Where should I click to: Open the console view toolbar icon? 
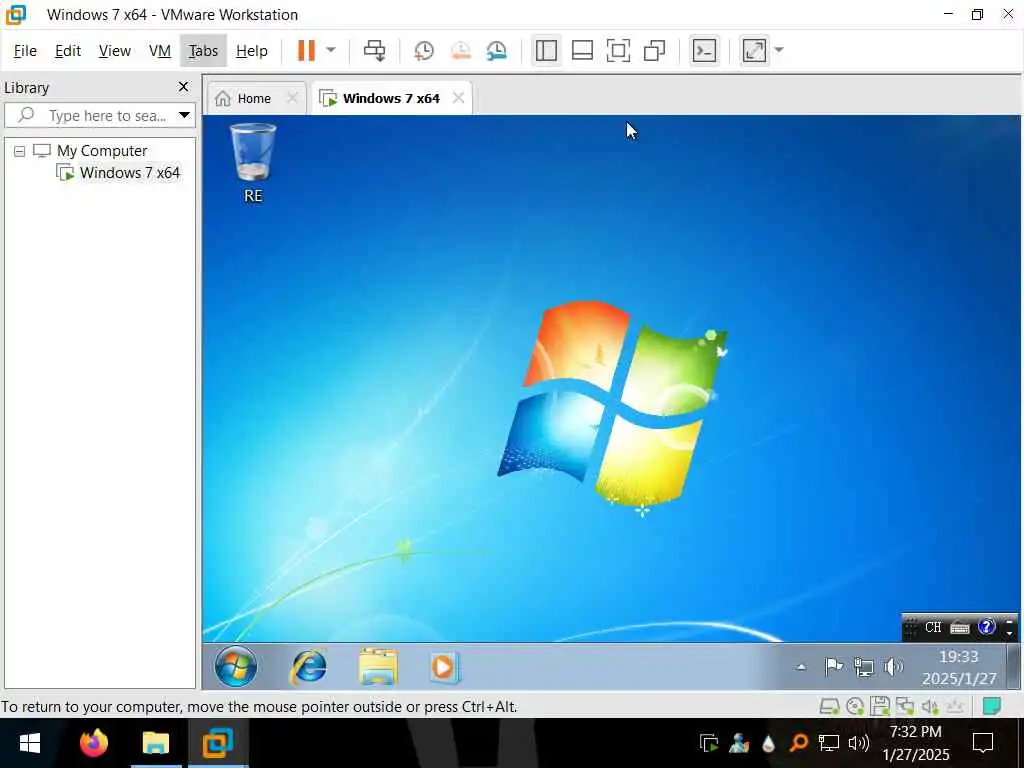coord(704,50)
